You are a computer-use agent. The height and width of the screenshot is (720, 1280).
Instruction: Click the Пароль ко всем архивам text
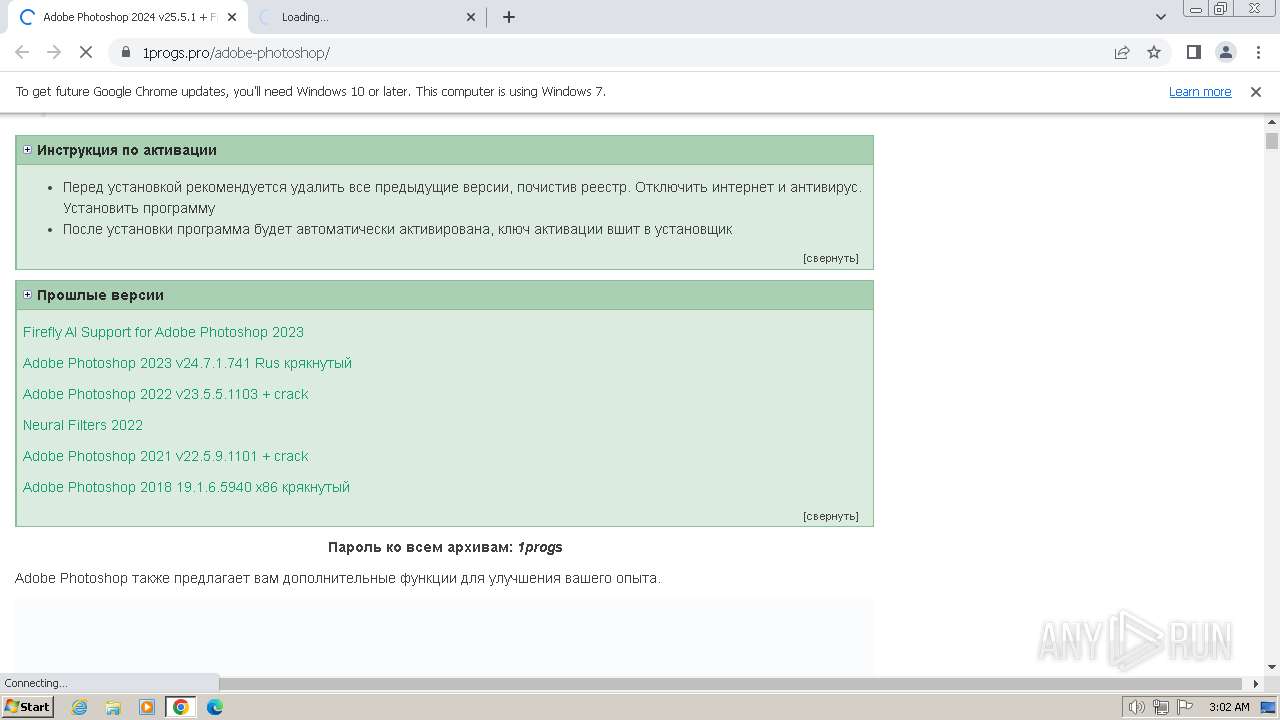pos(445,547)
